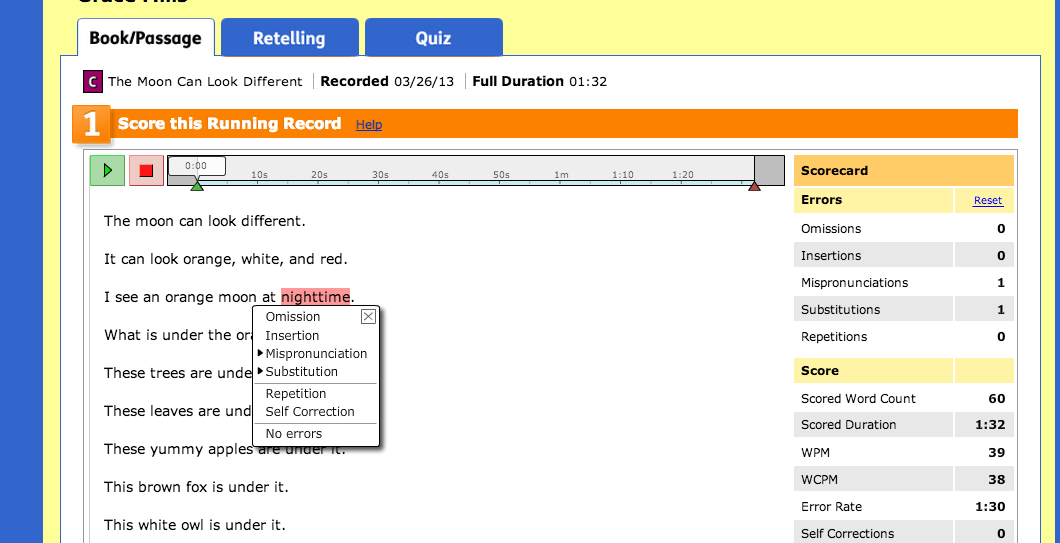Screen dimensions: 1060x543
Task: Choose Insertion from error menu
Action: click(292, 335)
